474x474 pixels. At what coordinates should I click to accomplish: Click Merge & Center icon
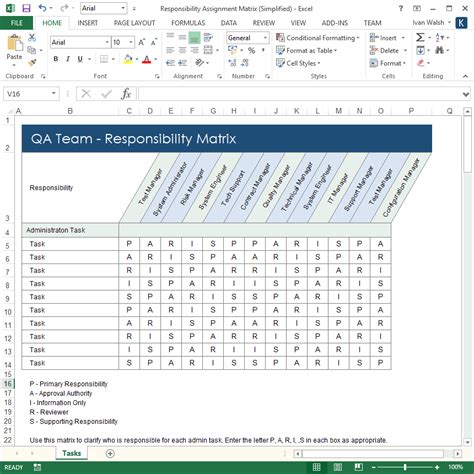click(x=208, y=50)
